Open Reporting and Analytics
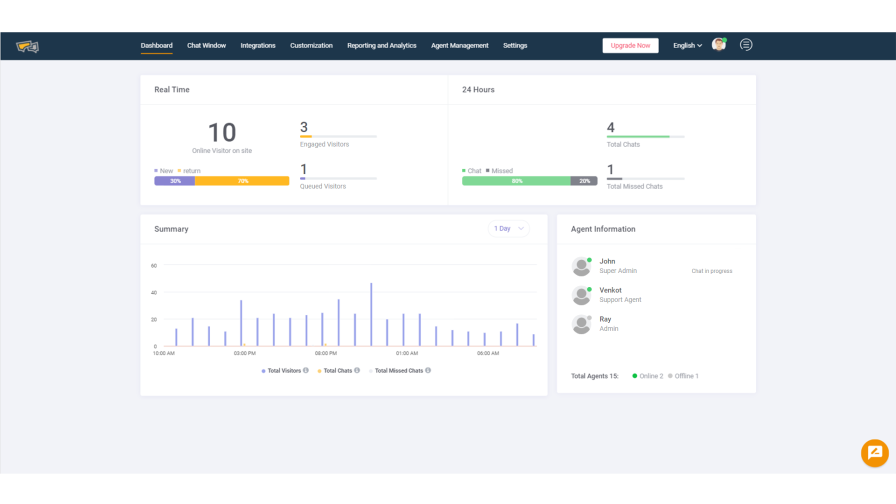Screen dimensions: 896x504 [x=382, y=46]
